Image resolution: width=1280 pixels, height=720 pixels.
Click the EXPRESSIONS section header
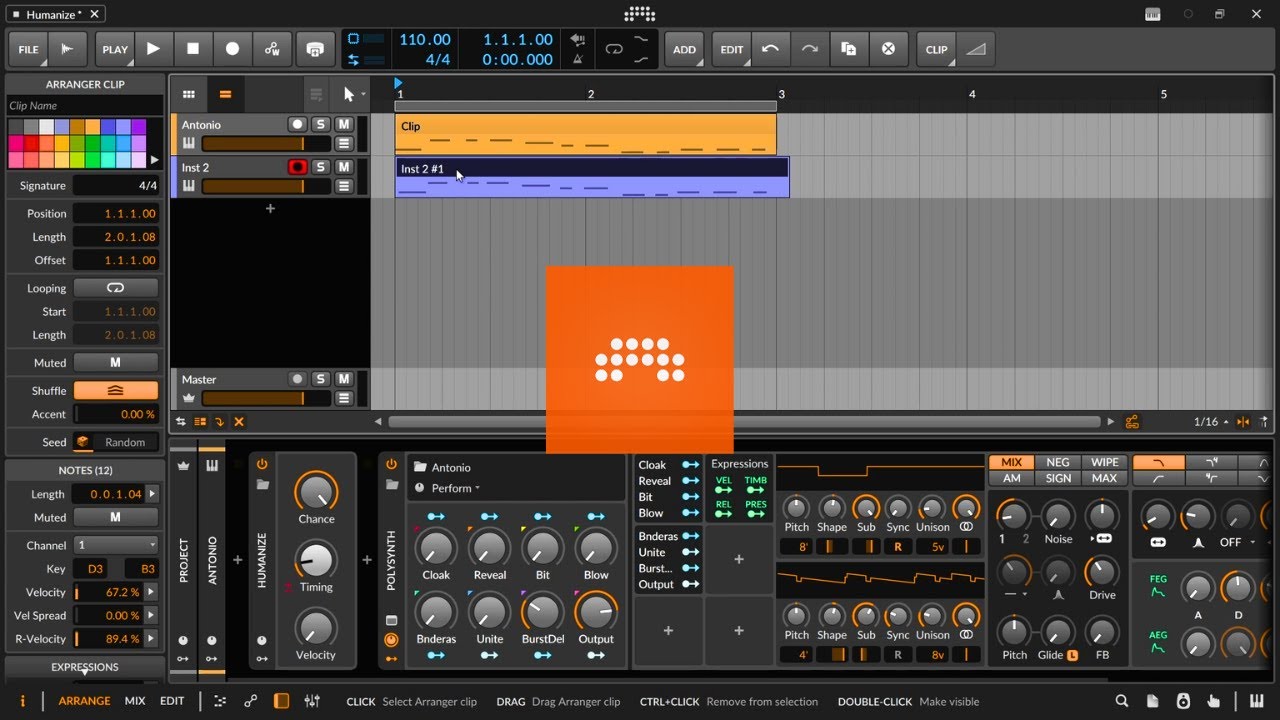pyautogui.click(x=85, y=667)
